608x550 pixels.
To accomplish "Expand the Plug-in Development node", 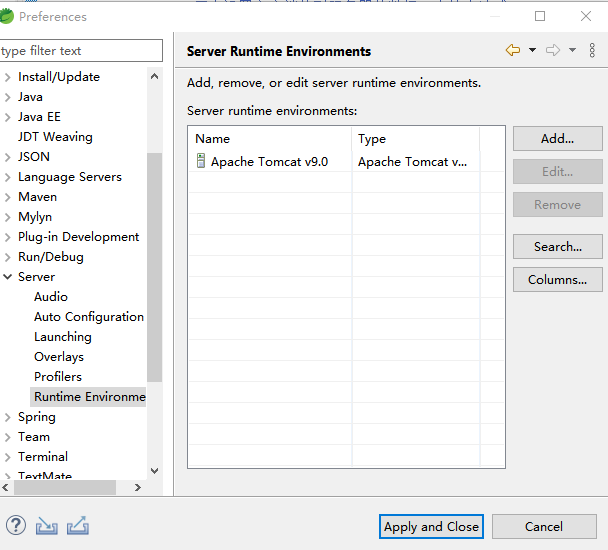I will tap(7, 237).
